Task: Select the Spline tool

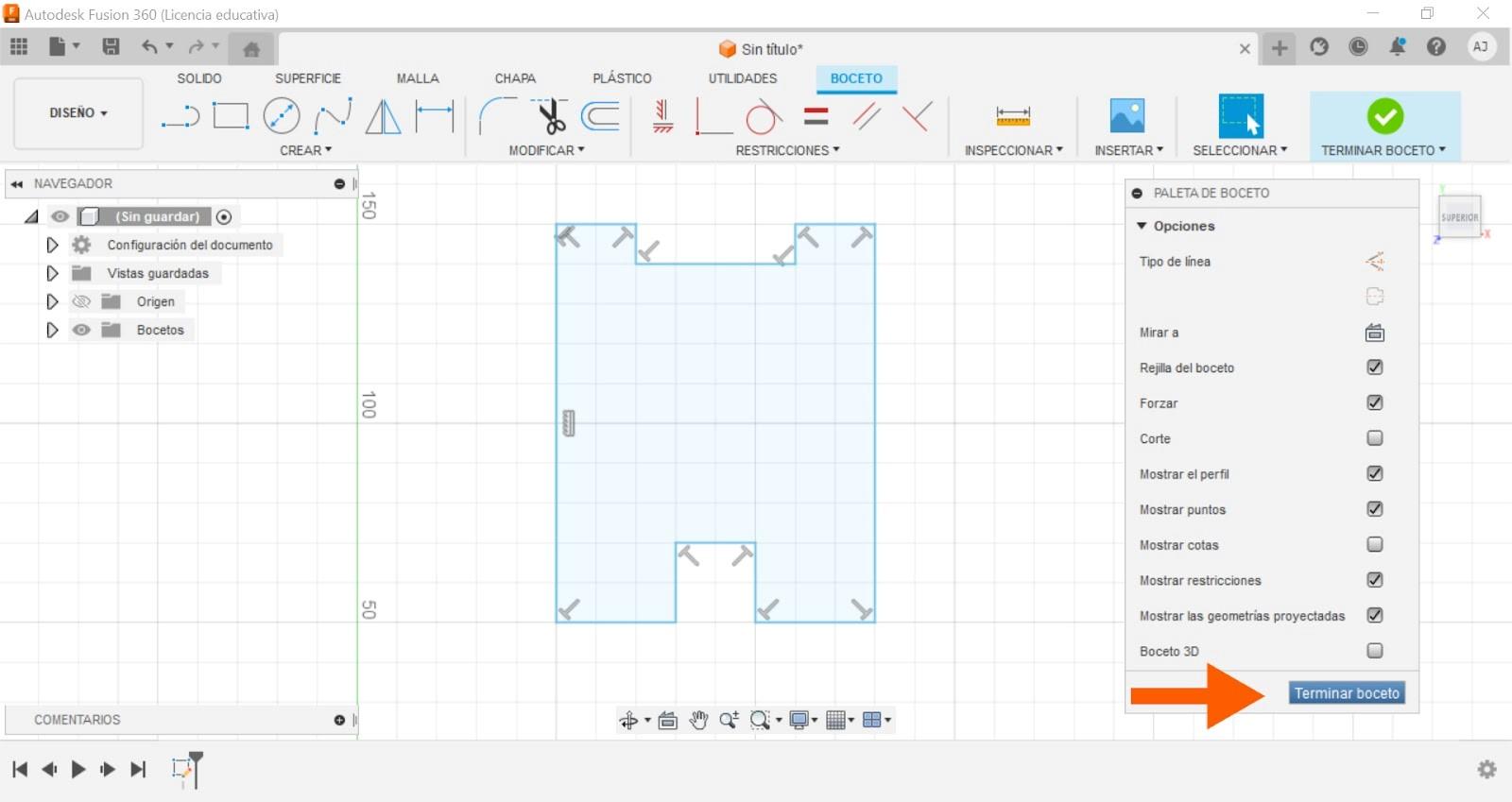Action: point(333,116)
